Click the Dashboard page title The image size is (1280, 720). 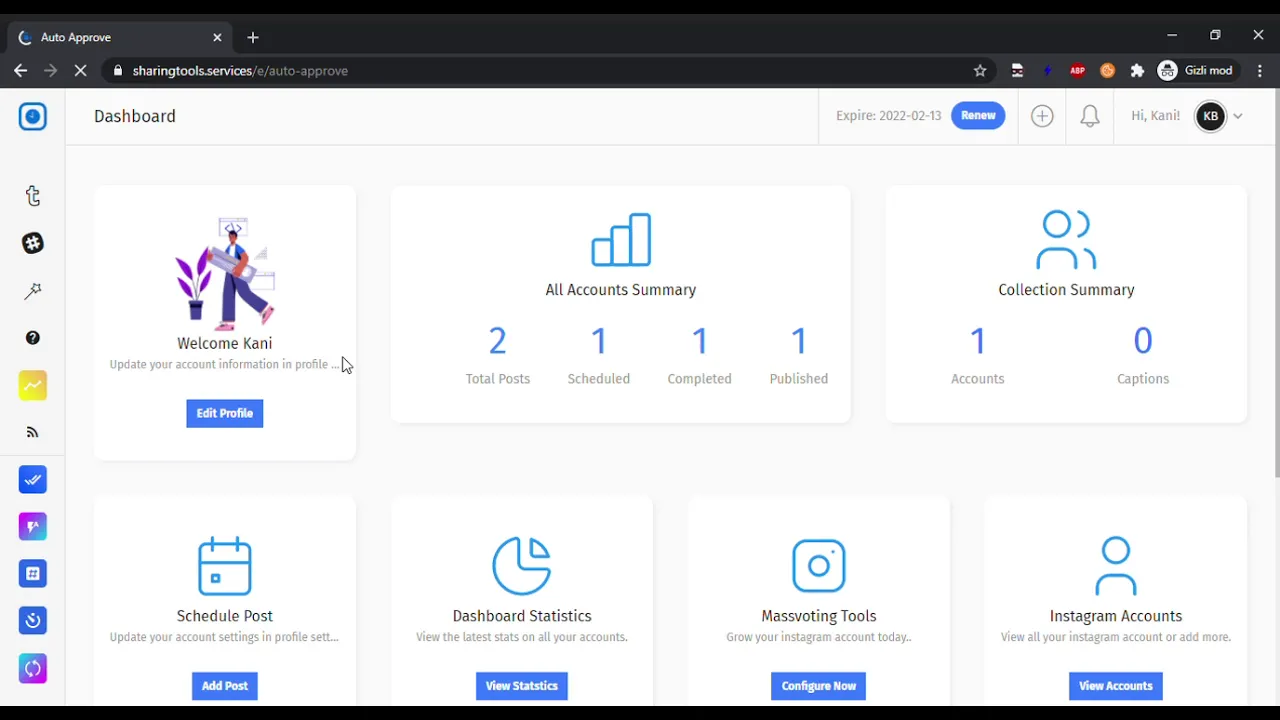135,116
